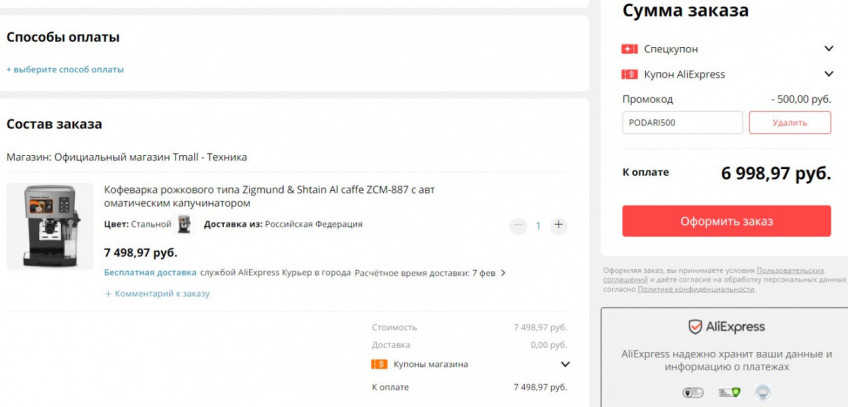Click the AliExpress shield logo icon
Screen dimensions: 848x407
tap(695, 327)
